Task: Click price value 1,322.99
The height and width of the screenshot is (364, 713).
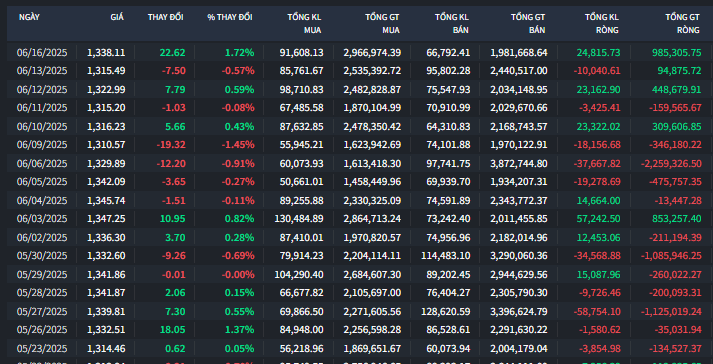Action: 106,89
